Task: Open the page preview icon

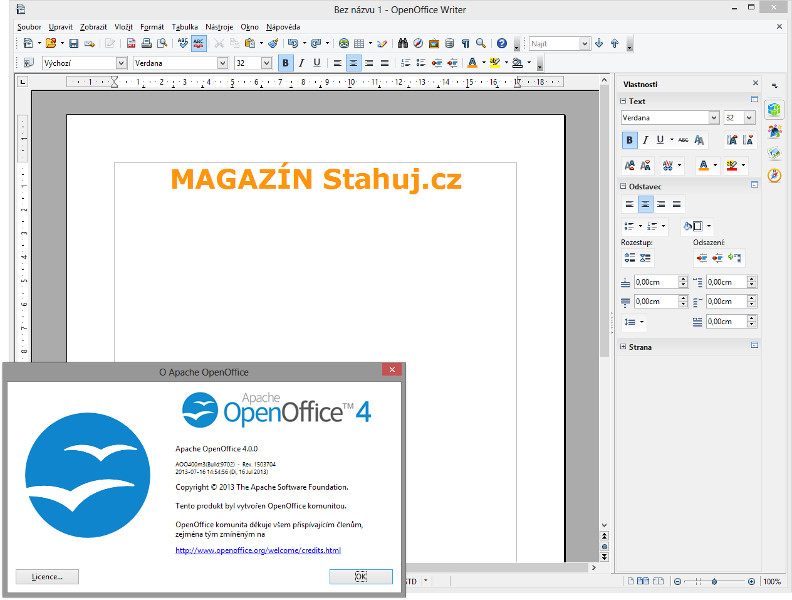Action: pyautogui.click(x=162, y=43)
